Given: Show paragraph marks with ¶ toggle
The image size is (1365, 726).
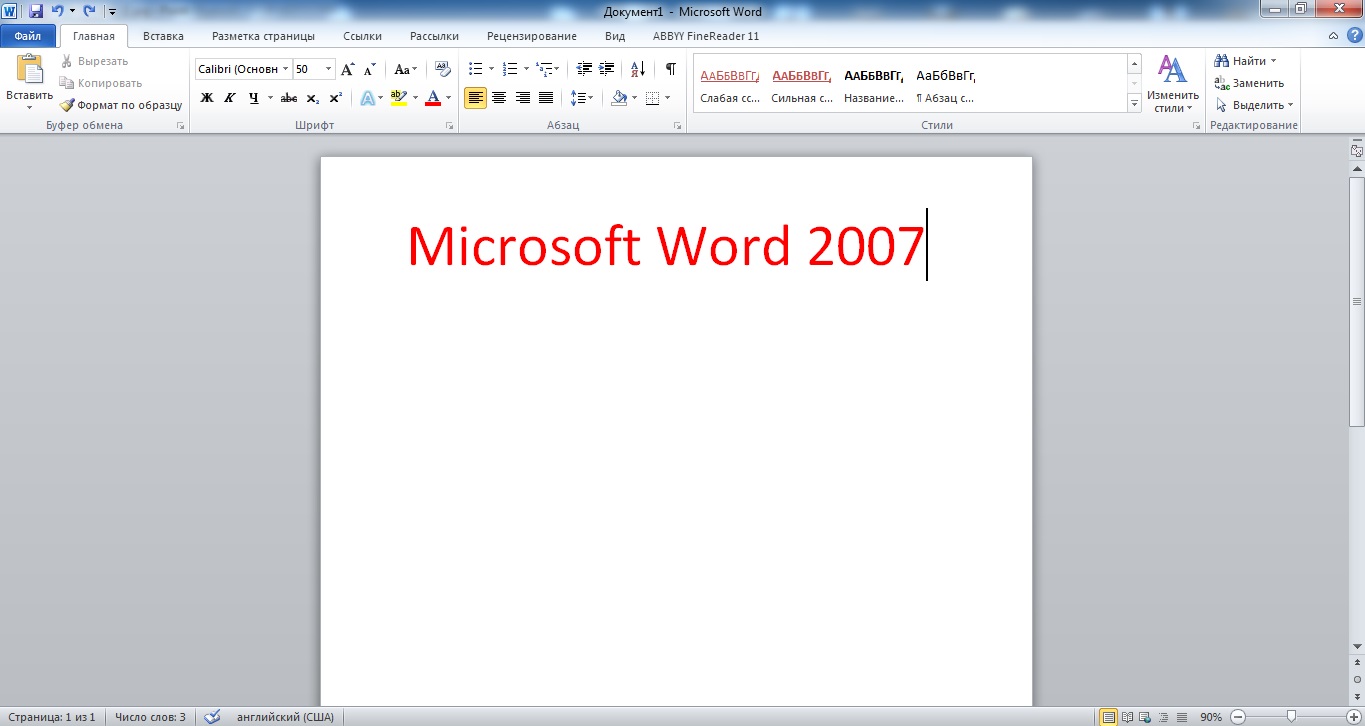Looking at the screenshot, I should coord(669,68).
